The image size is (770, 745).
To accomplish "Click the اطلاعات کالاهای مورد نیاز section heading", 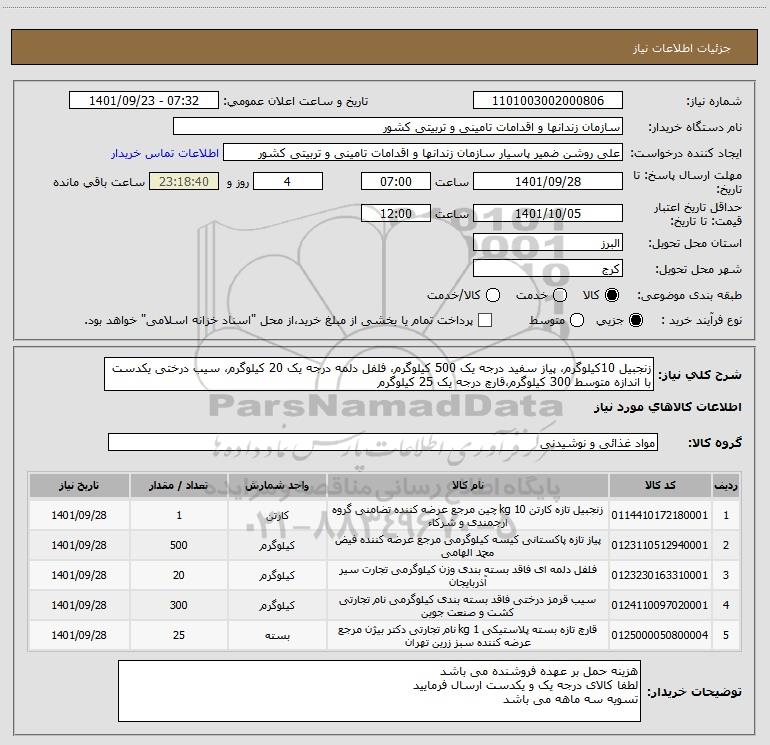I will pyautogui.click(x=667, y=407).
